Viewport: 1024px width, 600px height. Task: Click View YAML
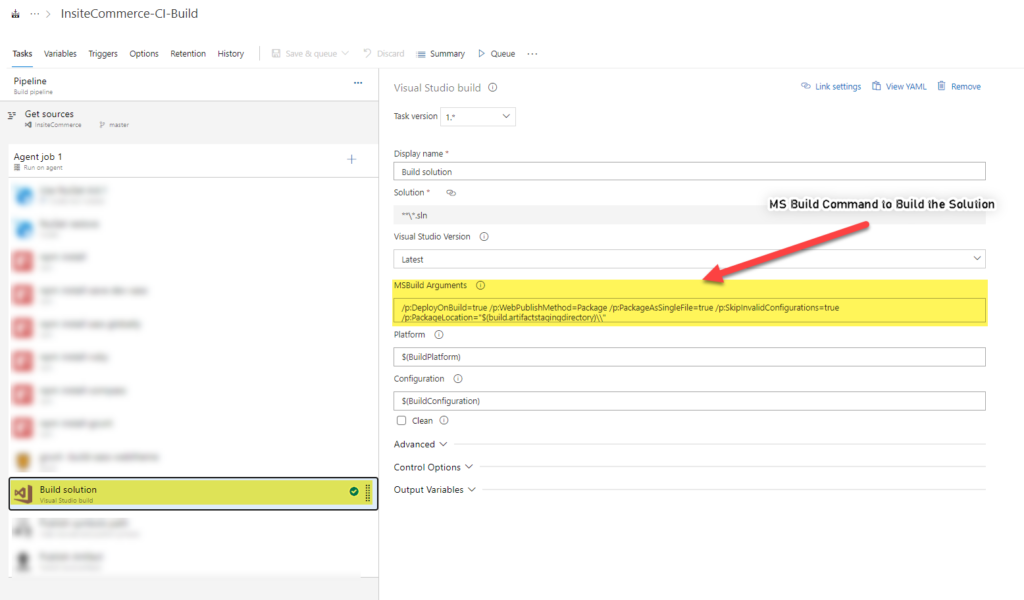click(899, 86)
